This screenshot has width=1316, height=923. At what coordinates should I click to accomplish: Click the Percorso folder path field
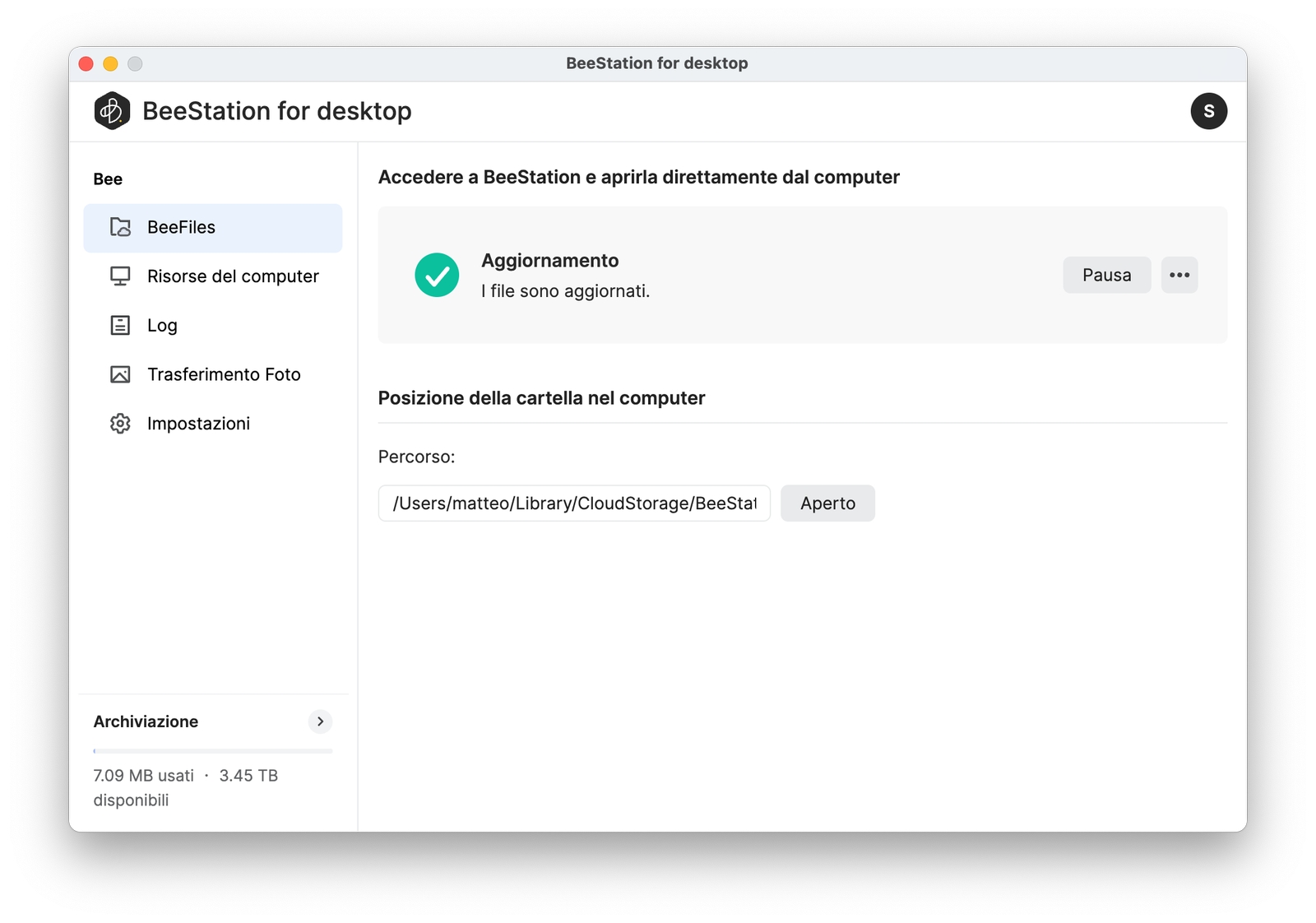(574, 503)
